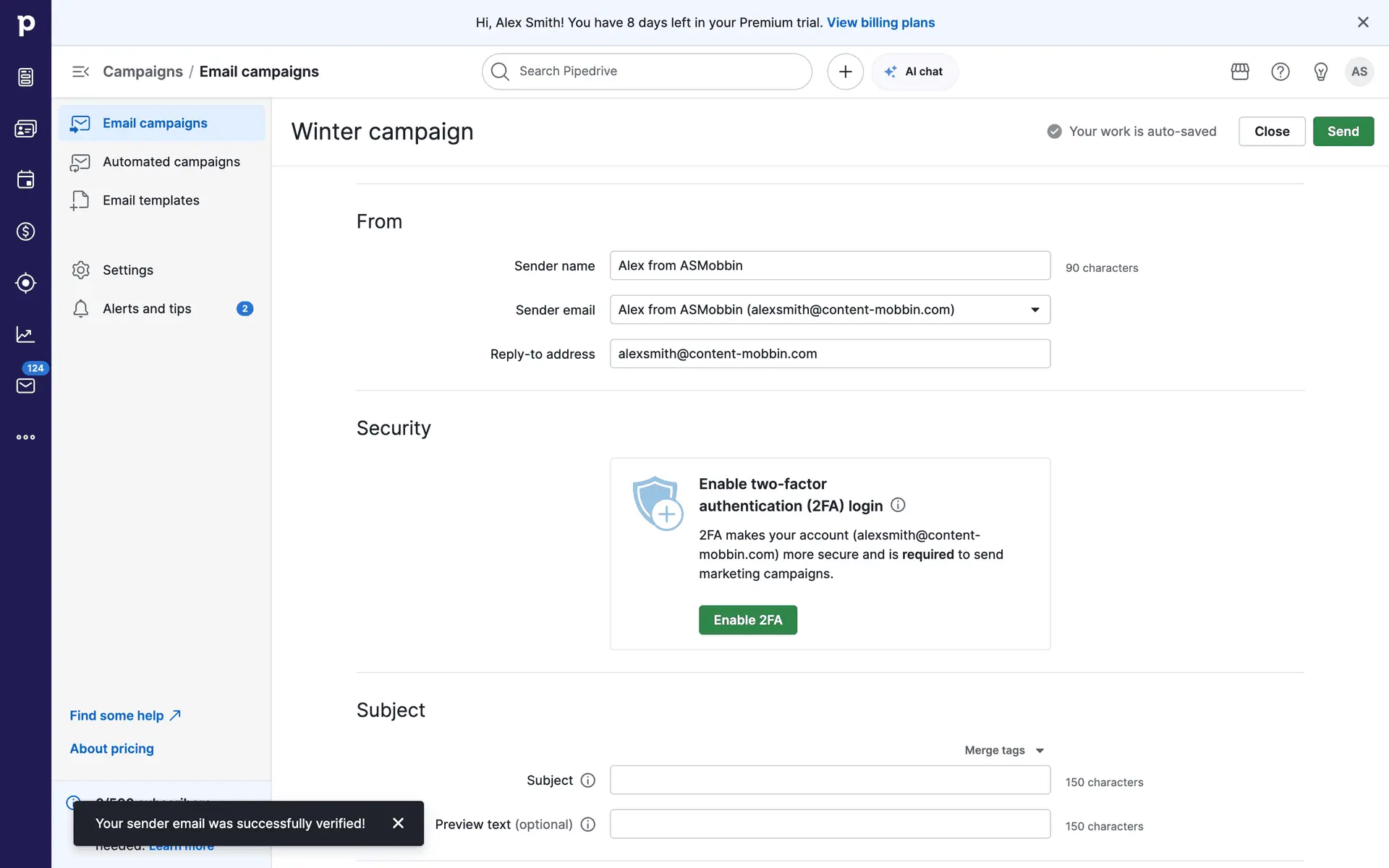Open Insights chart icon in sidebar

[25, 334]
